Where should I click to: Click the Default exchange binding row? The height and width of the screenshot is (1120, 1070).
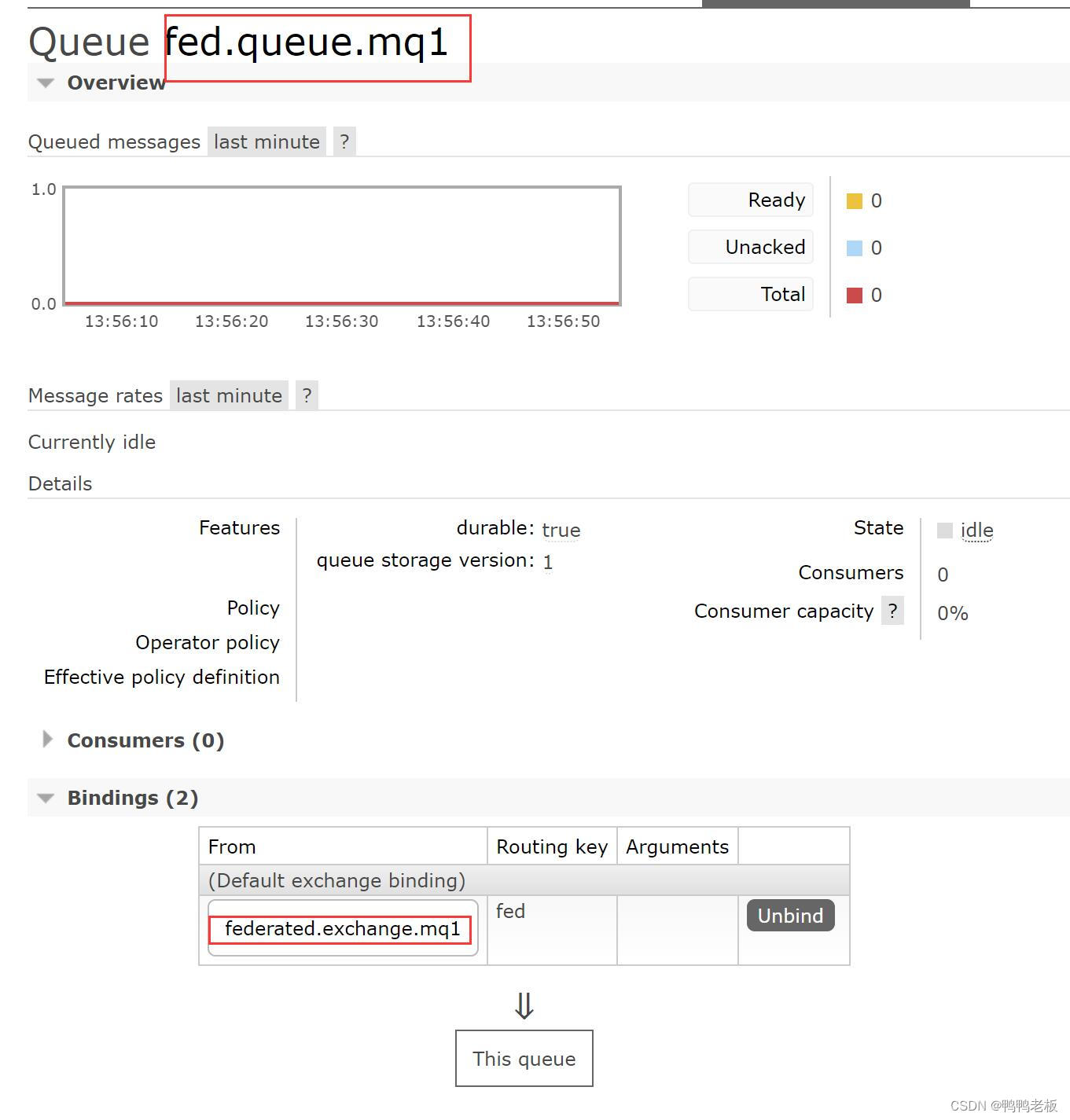click(524, 880)
